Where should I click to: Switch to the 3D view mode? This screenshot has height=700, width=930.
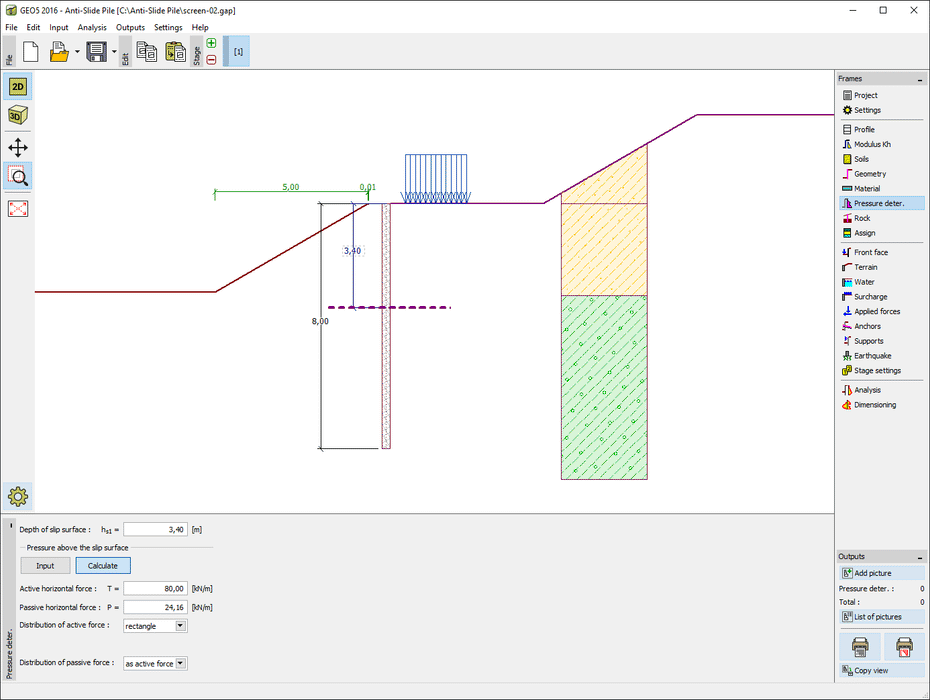point(18,116)
